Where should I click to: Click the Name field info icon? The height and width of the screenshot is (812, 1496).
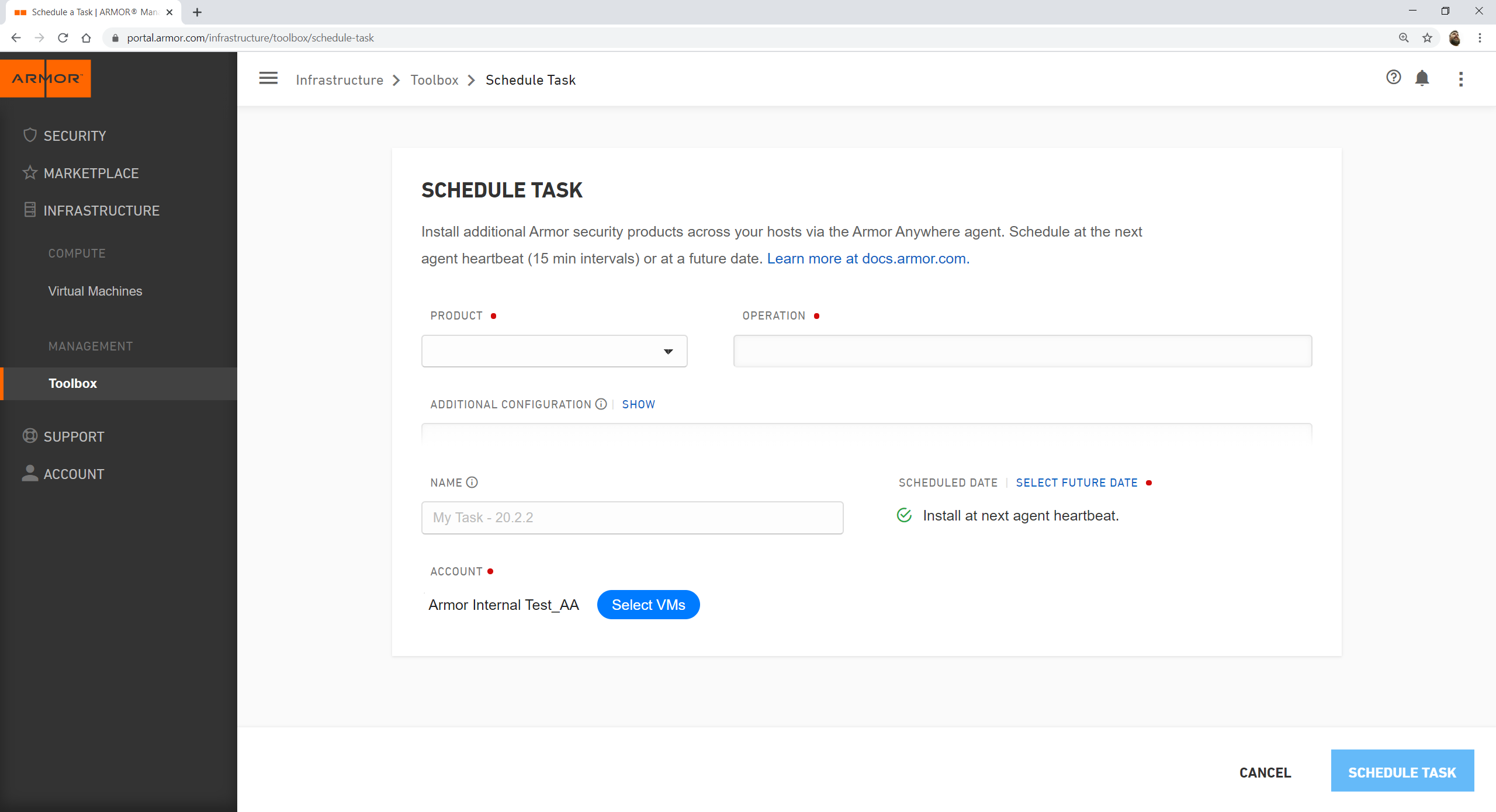click(472, 483)
